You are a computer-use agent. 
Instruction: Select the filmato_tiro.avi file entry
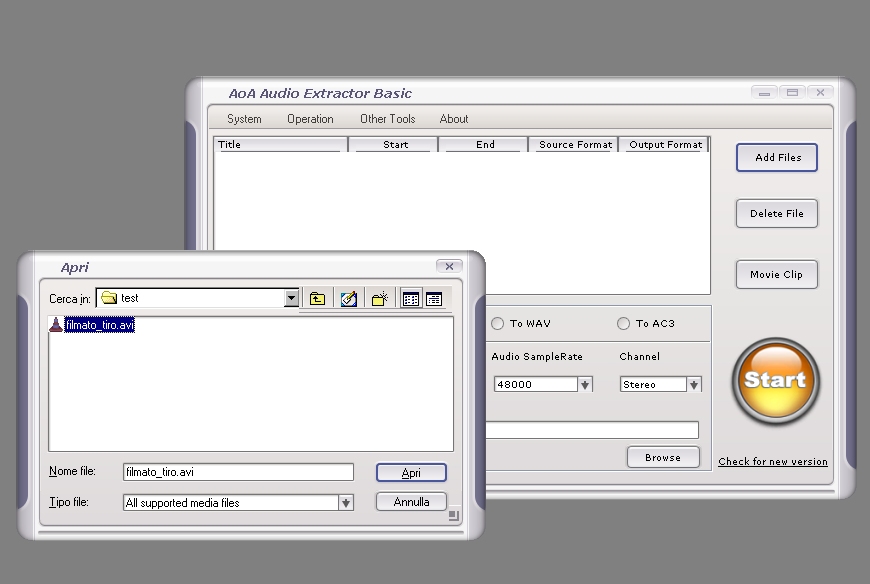tap(100, 325)
